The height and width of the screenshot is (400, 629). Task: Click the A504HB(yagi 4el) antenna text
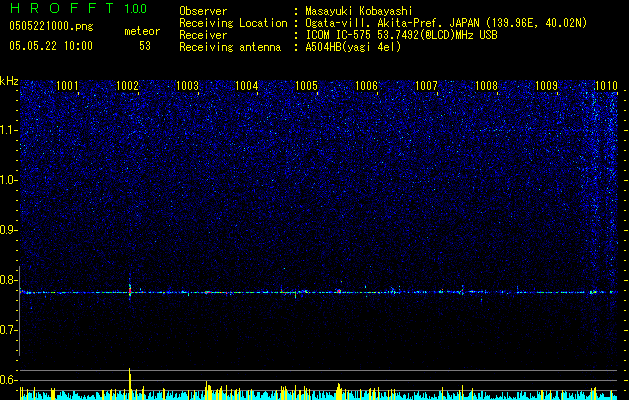pos(353,47)
